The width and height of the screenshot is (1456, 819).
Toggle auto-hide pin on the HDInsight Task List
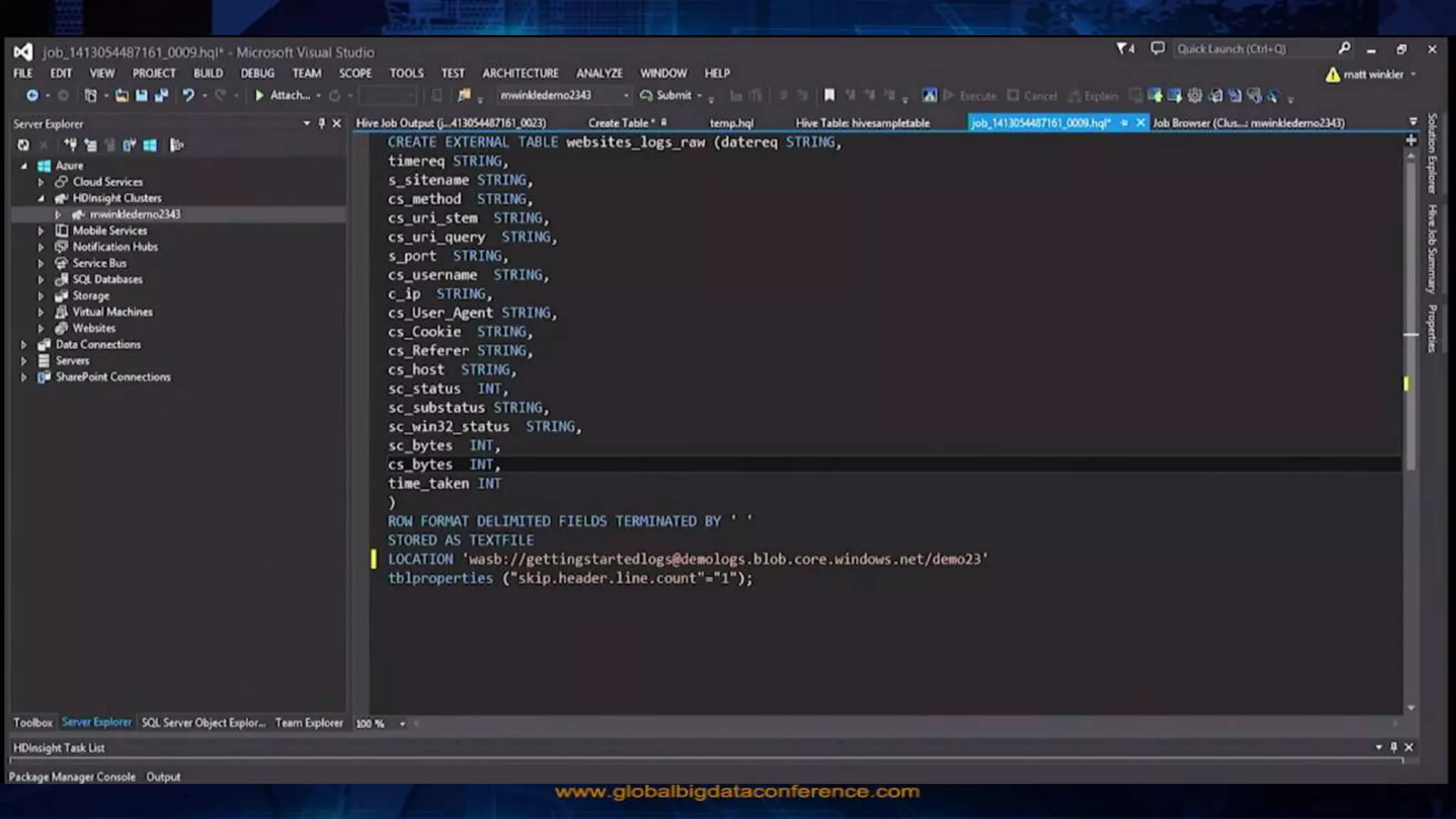click(x=1393, y=747)
